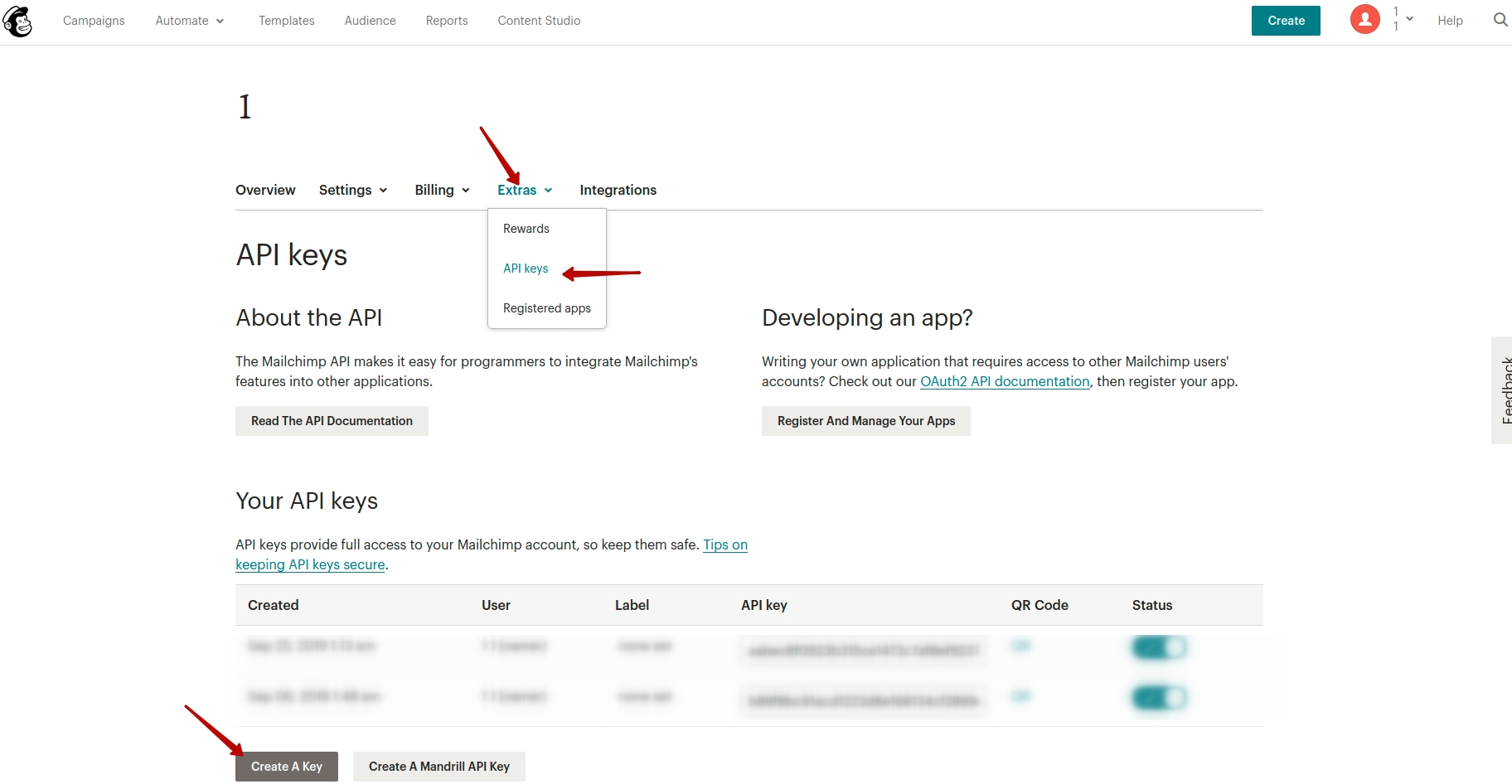Click the red user avatar icon
The height and width of the screenshot is (784, 1512).
point(1364,19)
